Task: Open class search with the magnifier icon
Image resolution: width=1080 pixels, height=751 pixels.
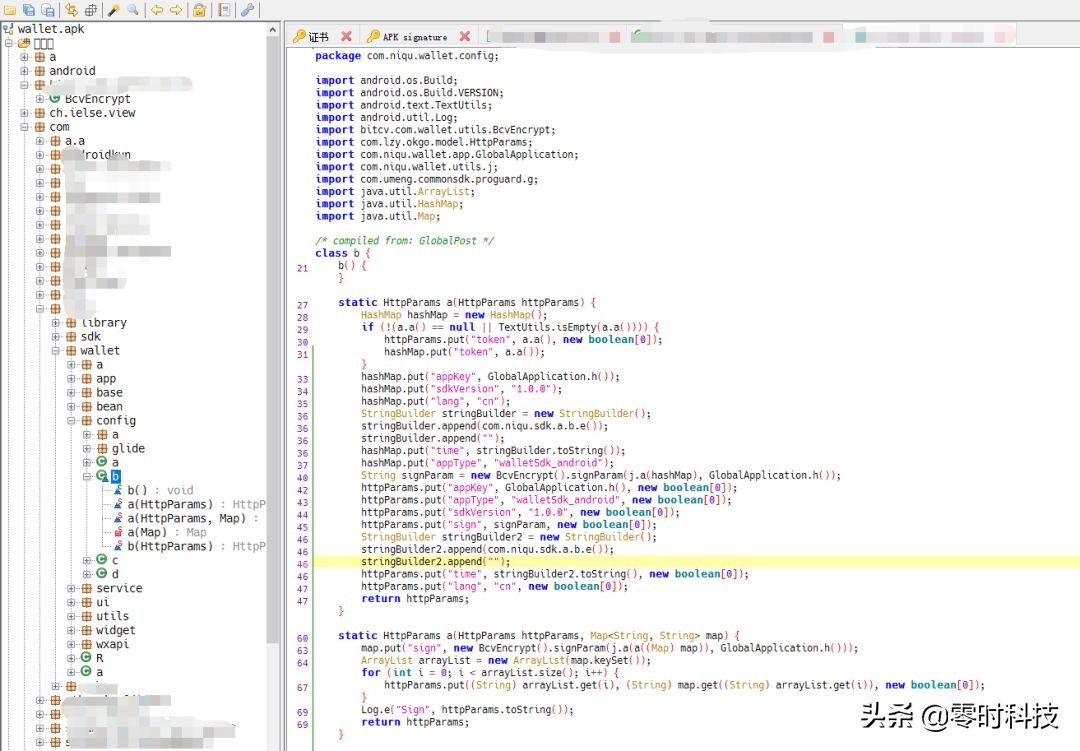Action: coord(132,10)
